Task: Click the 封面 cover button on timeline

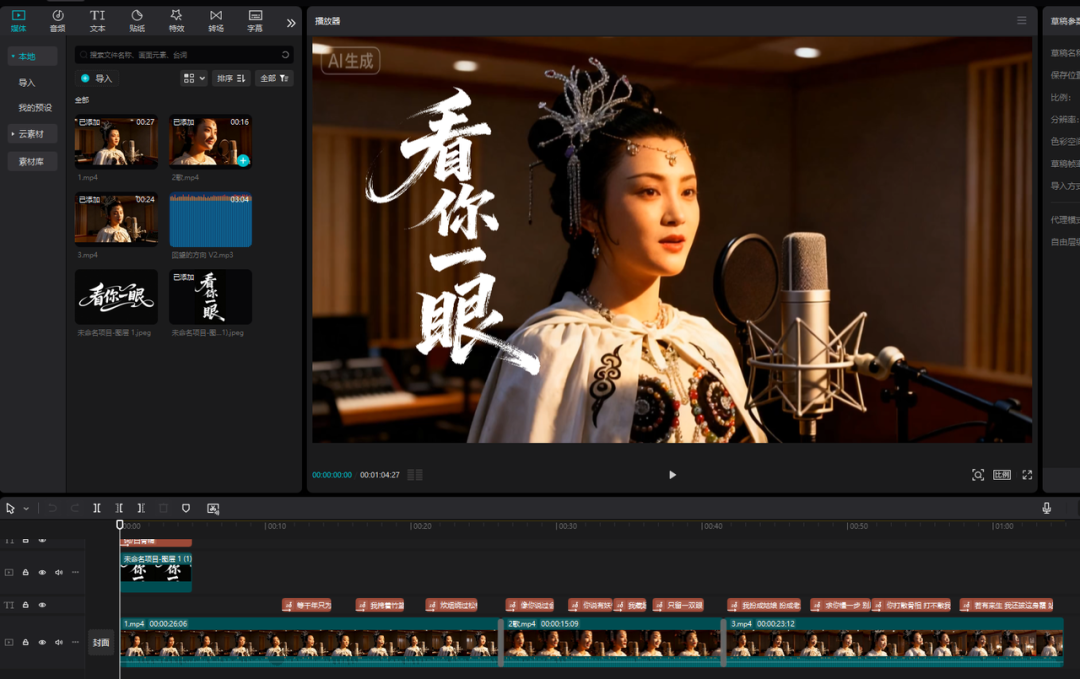Action: click(x=101, y=644)
